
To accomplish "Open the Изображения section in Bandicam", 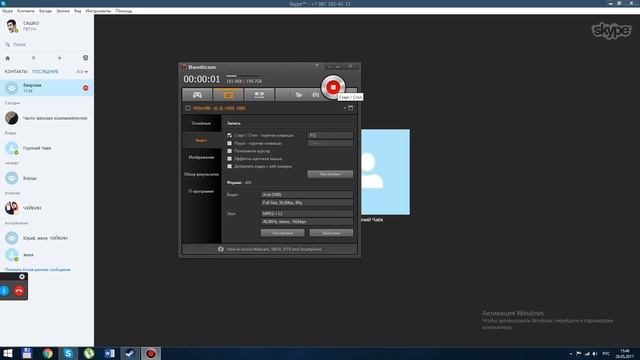I will pos(201,157).
